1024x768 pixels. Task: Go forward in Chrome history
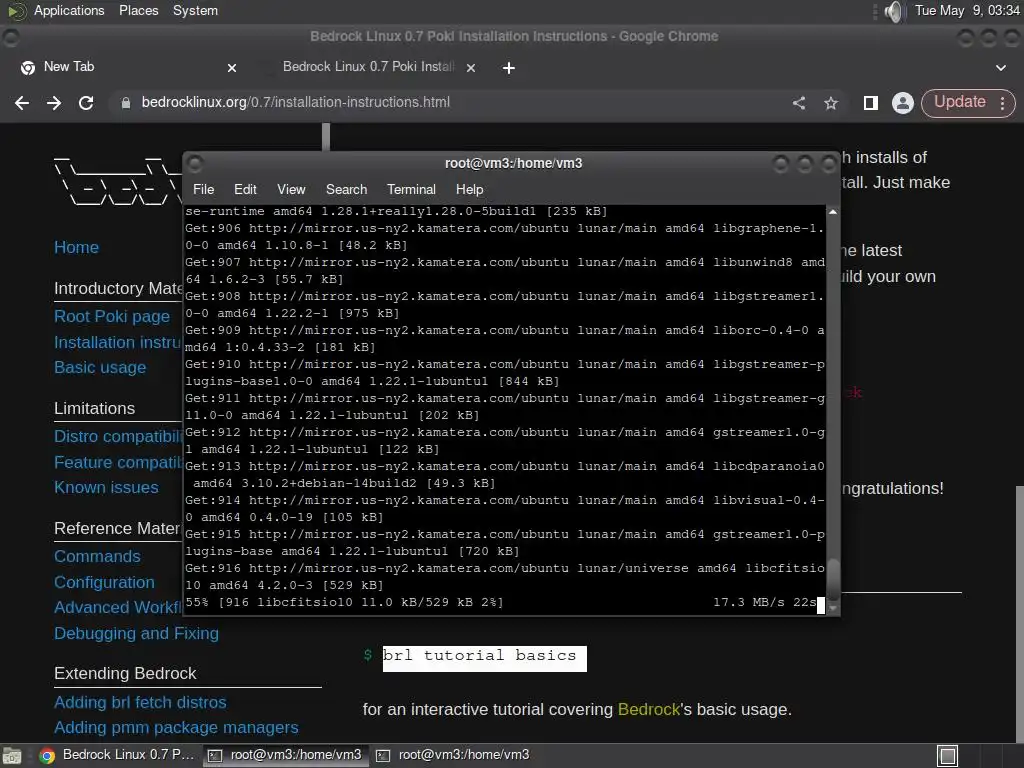pyautogui.click(x=54, y=103)
